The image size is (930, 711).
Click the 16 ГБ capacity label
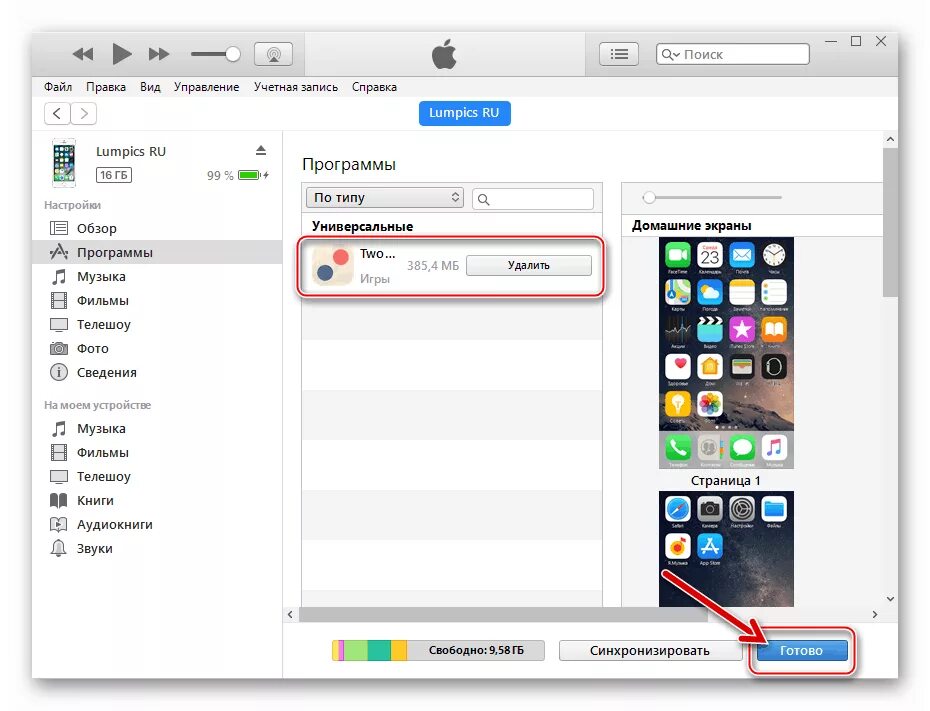114,176
